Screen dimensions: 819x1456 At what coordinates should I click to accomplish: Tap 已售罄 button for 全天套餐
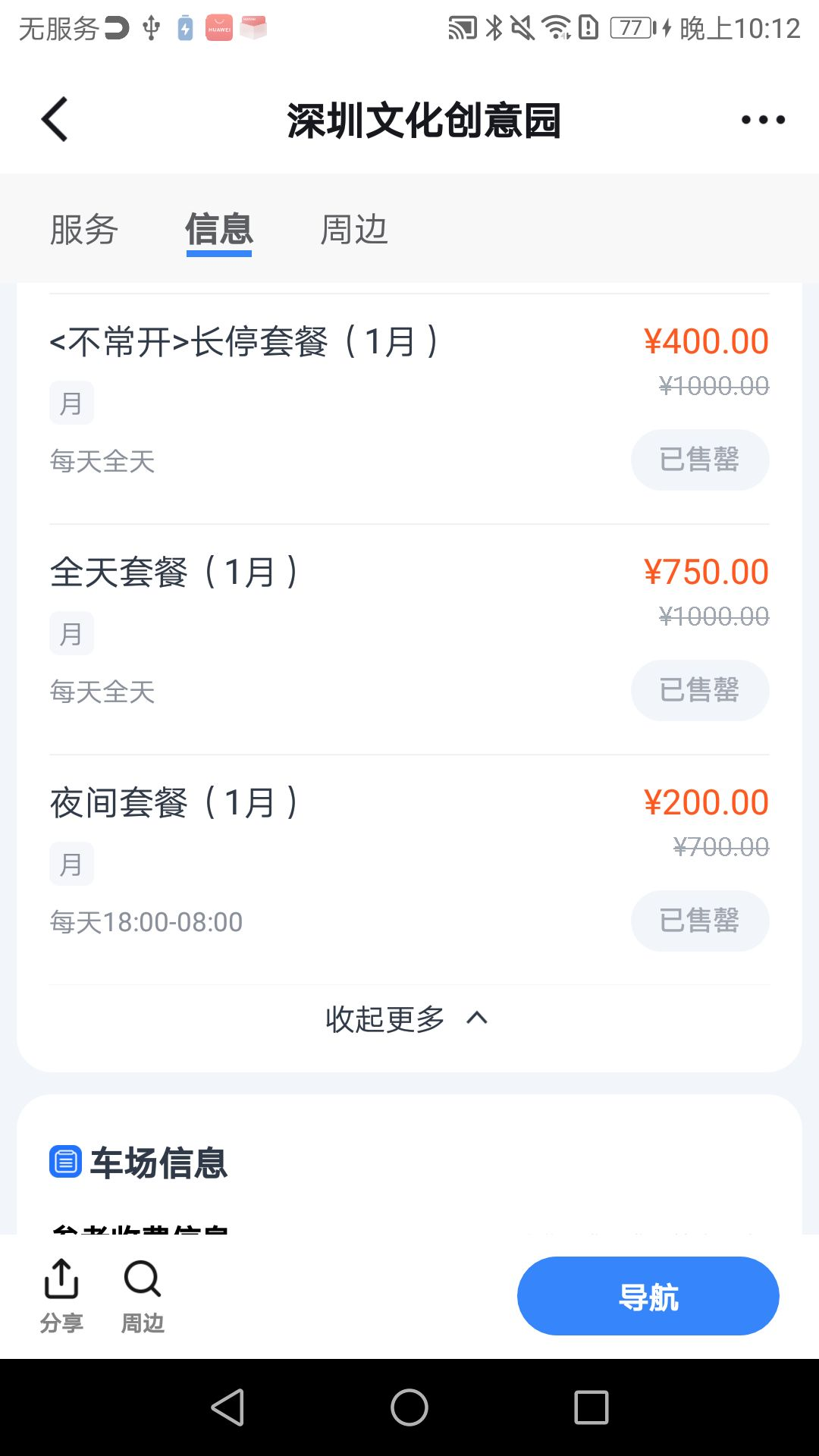(x=700, y=690)
